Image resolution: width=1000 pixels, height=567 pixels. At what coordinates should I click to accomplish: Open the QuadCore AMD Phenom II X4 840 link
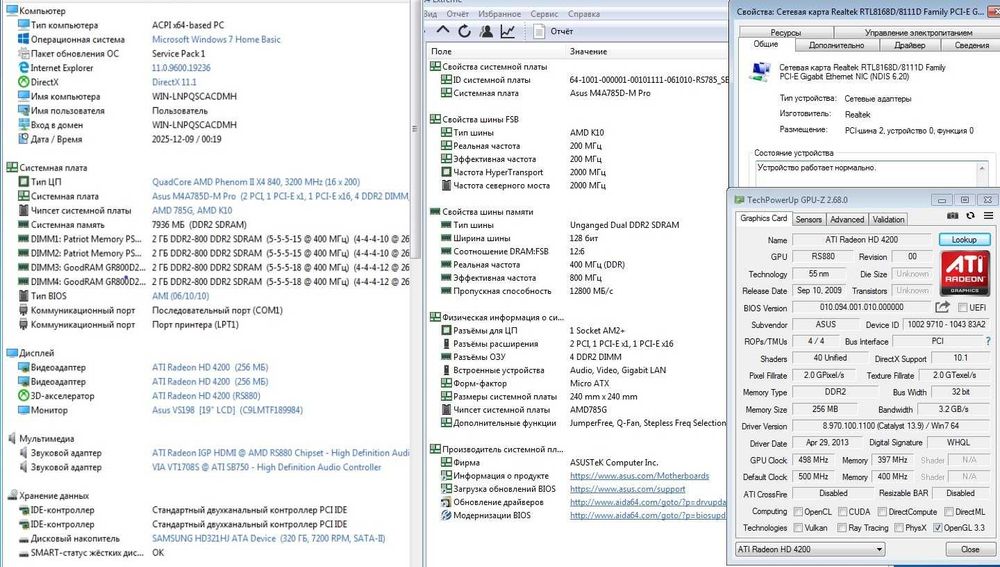pos(256,182)
